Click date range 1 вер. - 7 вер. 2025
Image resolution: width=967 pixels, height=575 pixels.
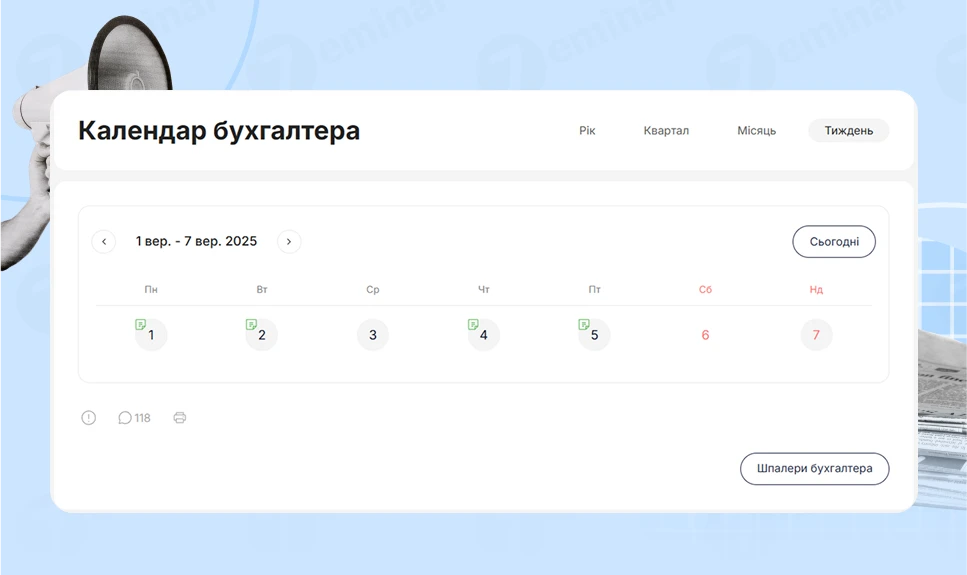pyautogui.click(x=196, y=241)
